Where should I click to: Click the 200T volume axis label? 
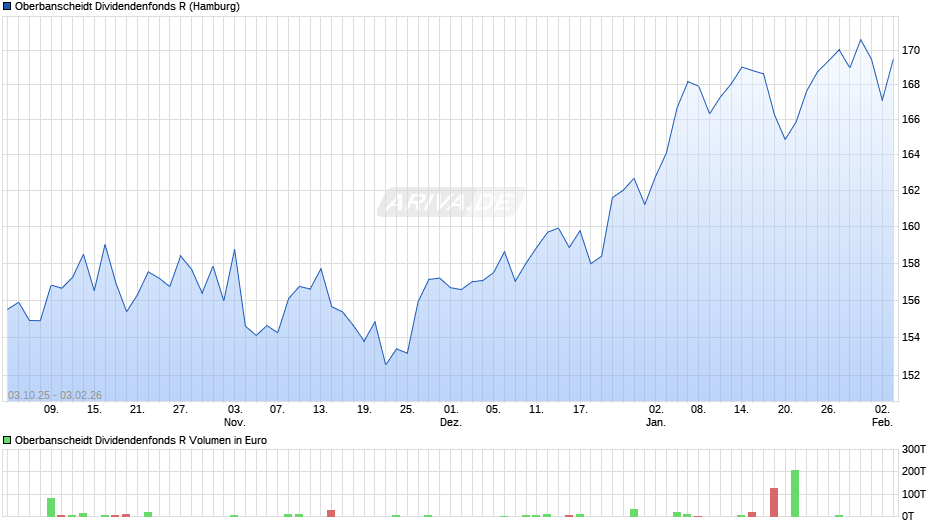coord(914,471)
